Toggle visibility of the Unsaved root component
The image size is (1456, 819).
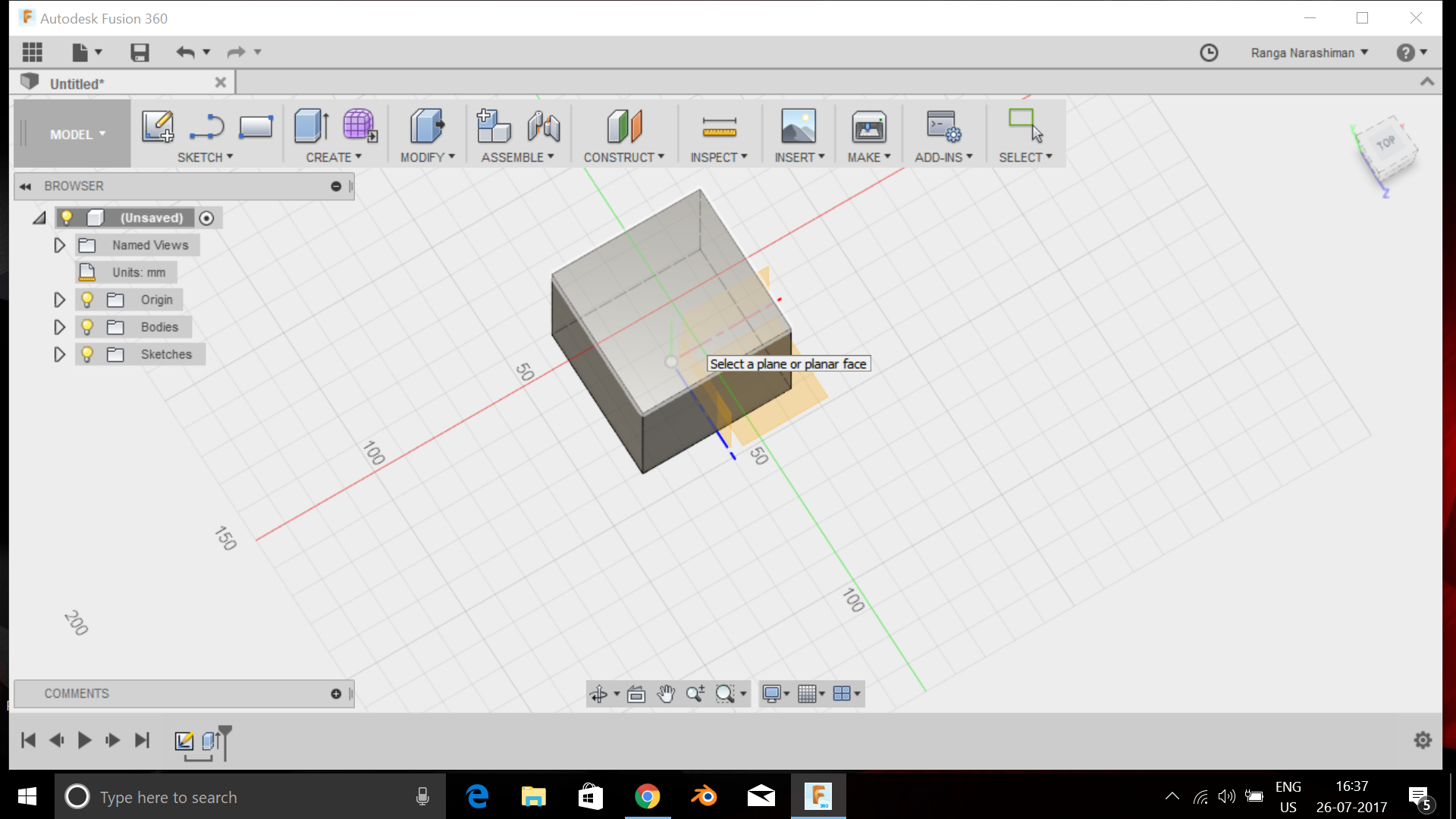click(x=67, y=218)
